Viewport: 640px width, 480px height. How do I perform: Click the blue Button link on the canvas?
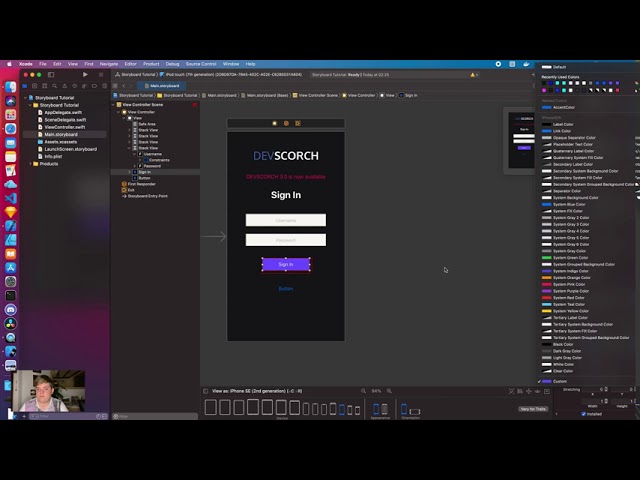tap(286, 289)
